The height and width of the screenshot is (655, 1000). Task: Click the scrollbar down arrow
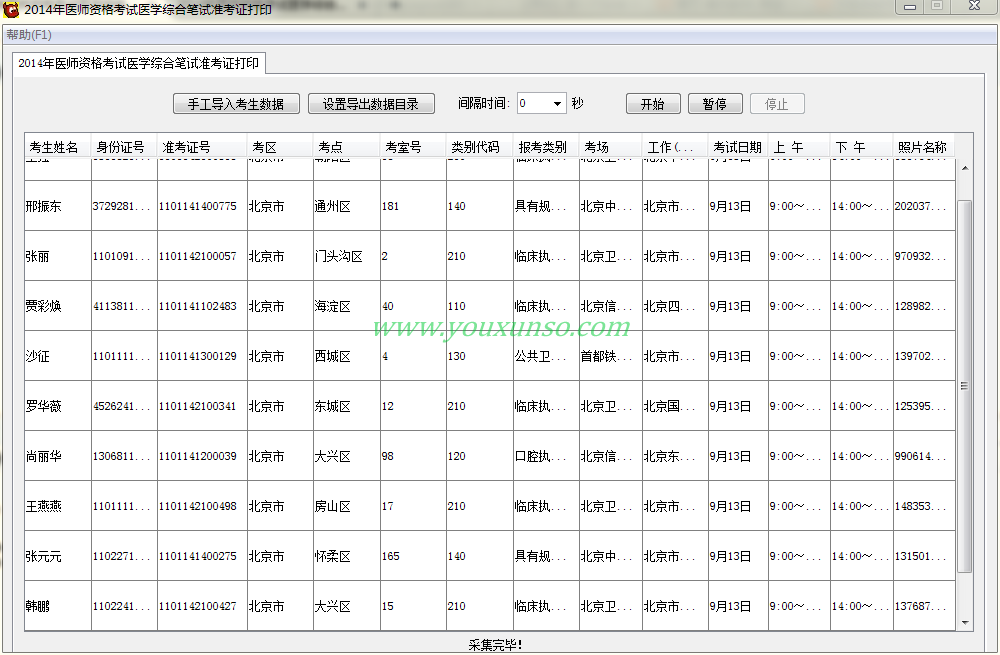(x=965, y=622)
